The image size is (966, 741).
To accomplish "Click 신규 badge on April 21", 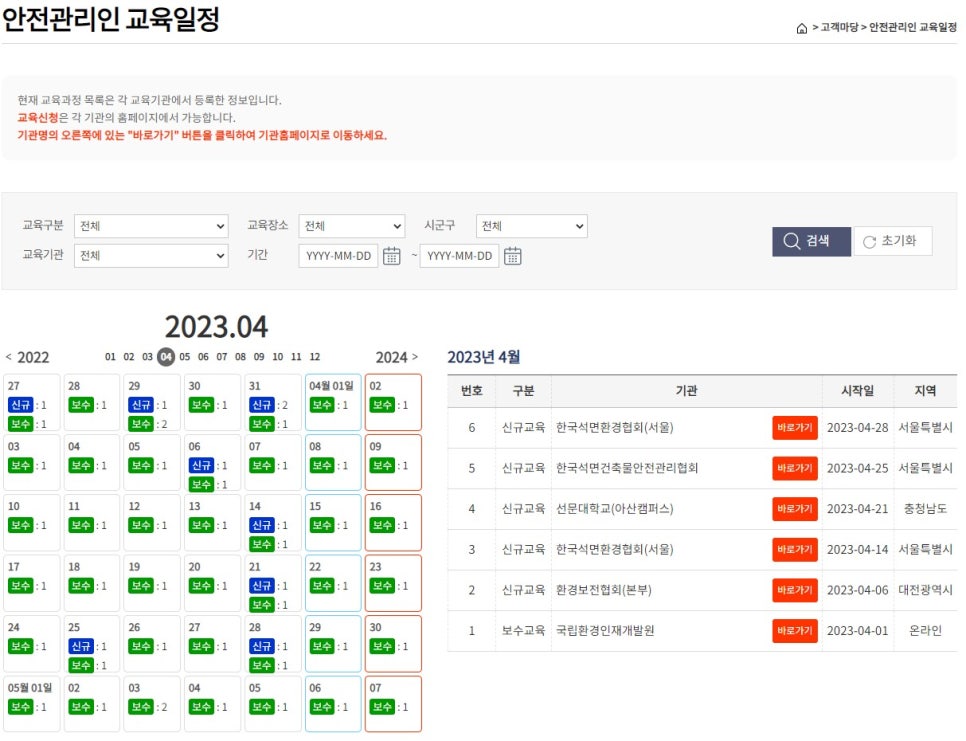I will coord(262,585).
